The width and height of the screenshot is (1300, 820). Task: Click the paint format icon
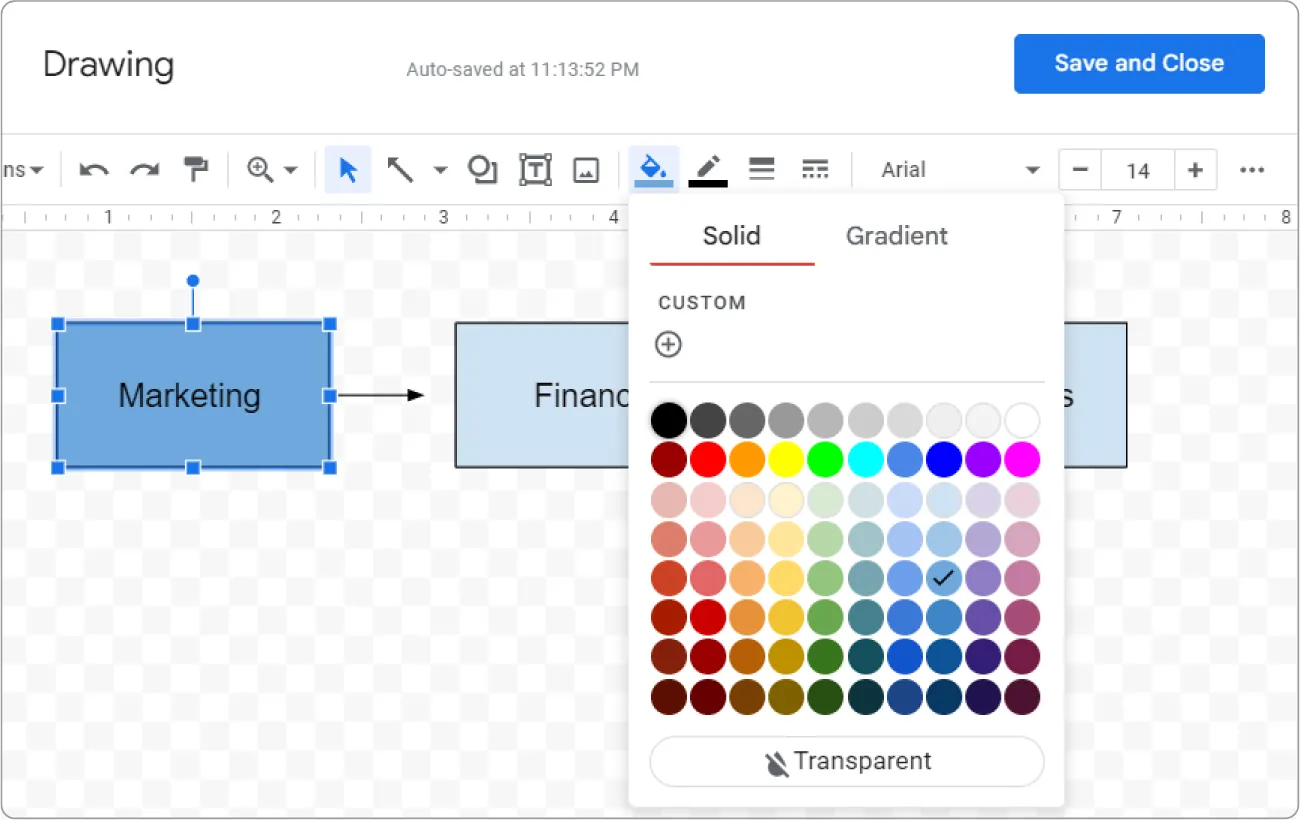click(196, 169)
